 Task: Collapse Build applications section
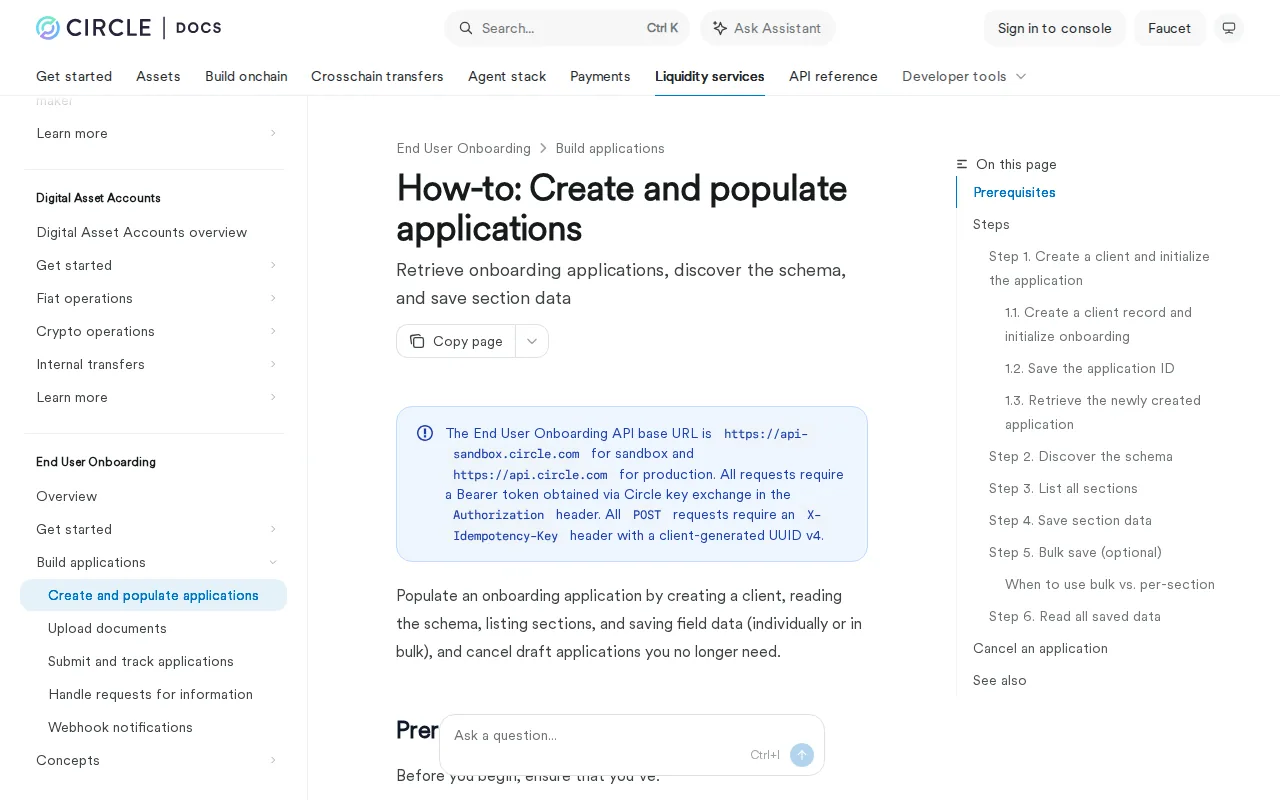pyautogui.click(x=273, y=562)
